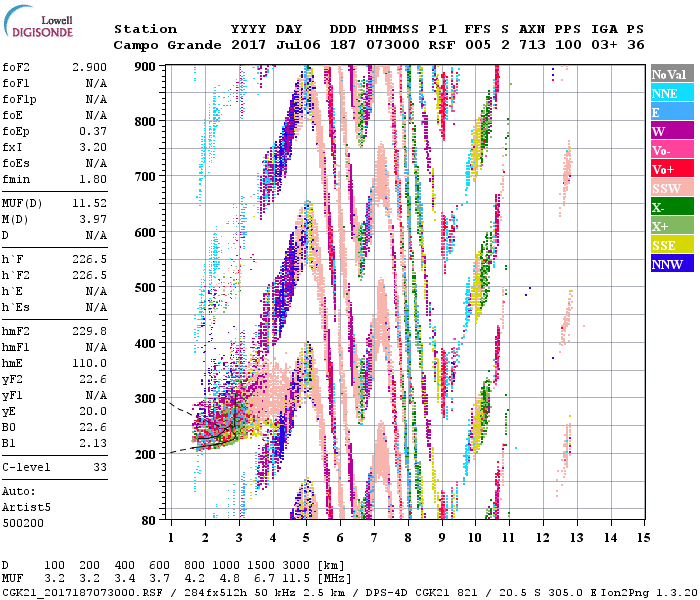Click the year 2017 in header

(248, 45)
